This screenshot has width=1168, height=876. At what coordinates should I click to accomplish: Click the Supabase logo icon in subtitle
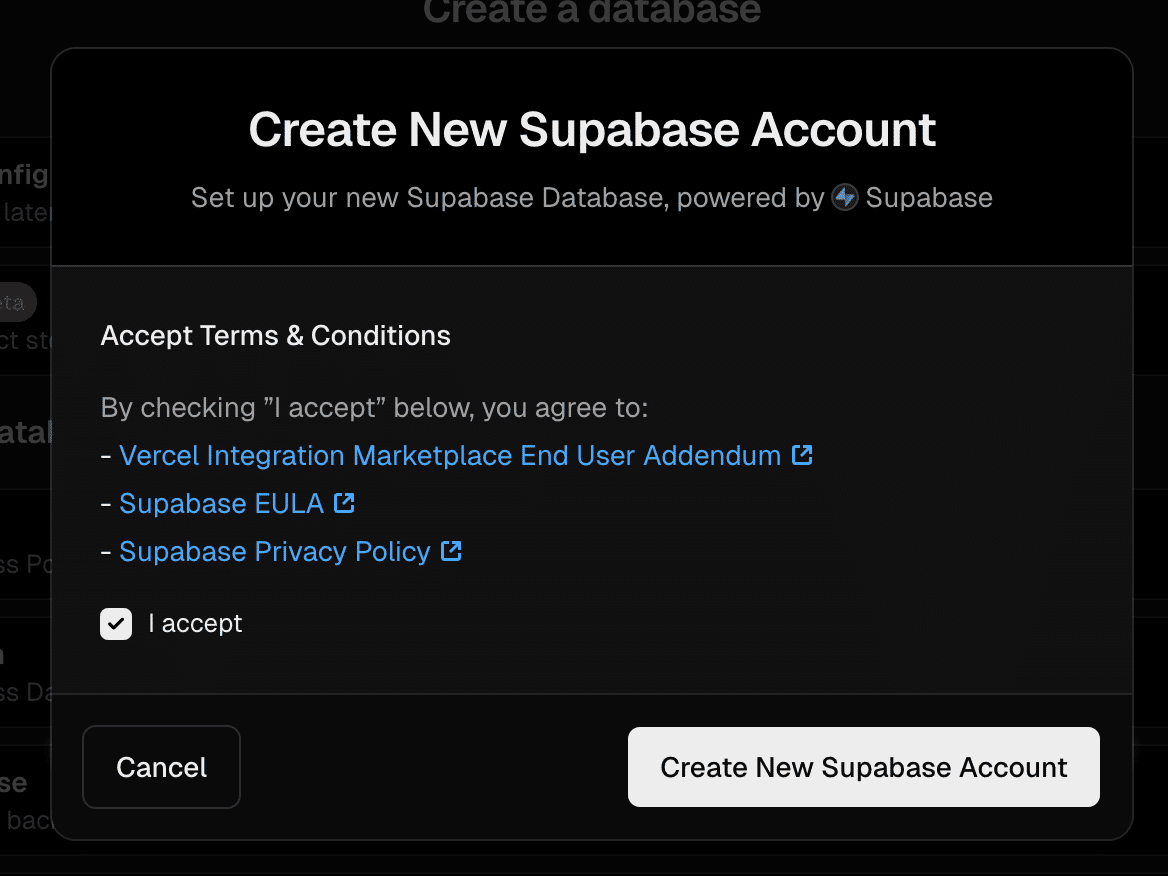click(x=845, y=198)
